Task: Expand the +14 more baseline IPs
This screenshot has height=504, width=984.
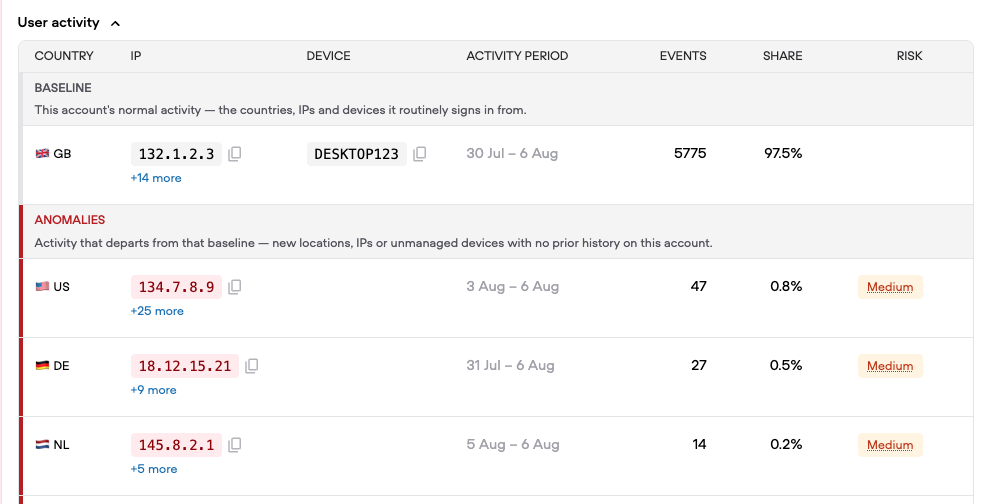Action: coord(156,178)
